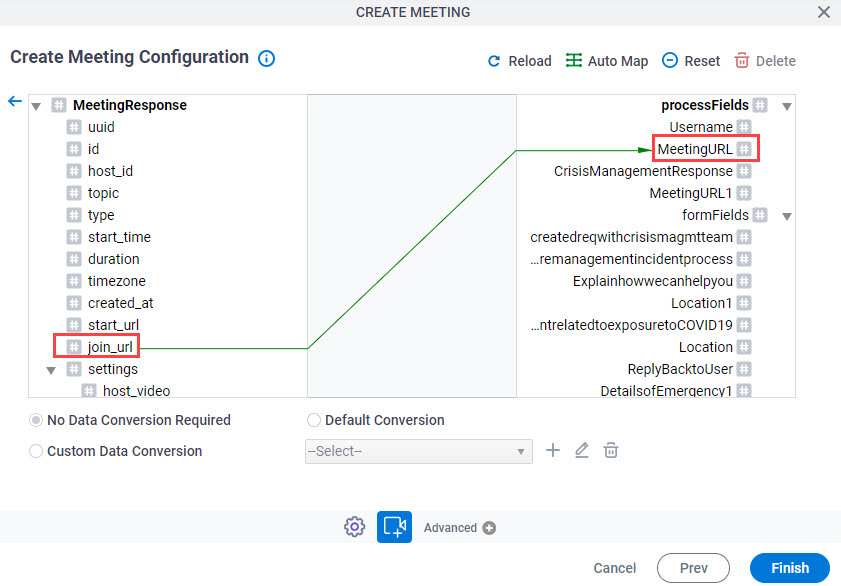This screenshot has width=841, height=586.
Task: Open the create meeting camera tab
Action: click(x=394, y=527)
